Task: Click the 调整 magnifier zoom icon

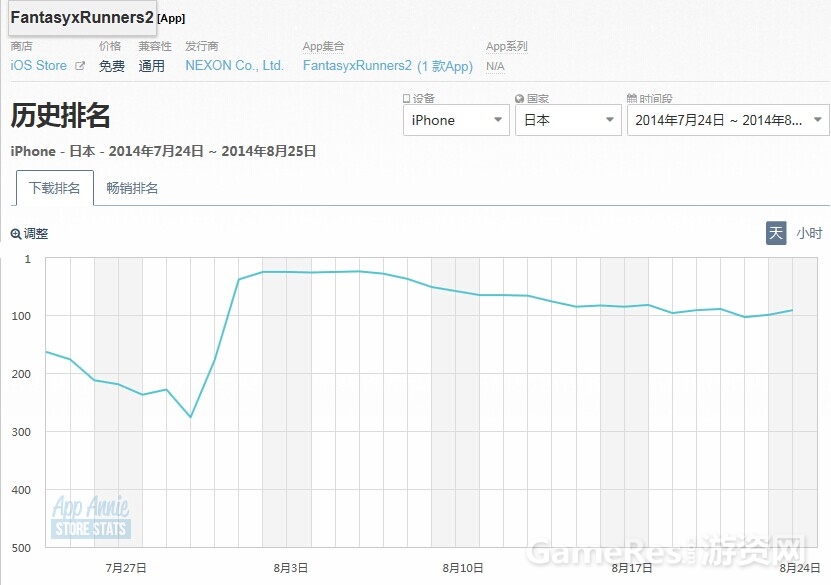Action: coord(16,234)
